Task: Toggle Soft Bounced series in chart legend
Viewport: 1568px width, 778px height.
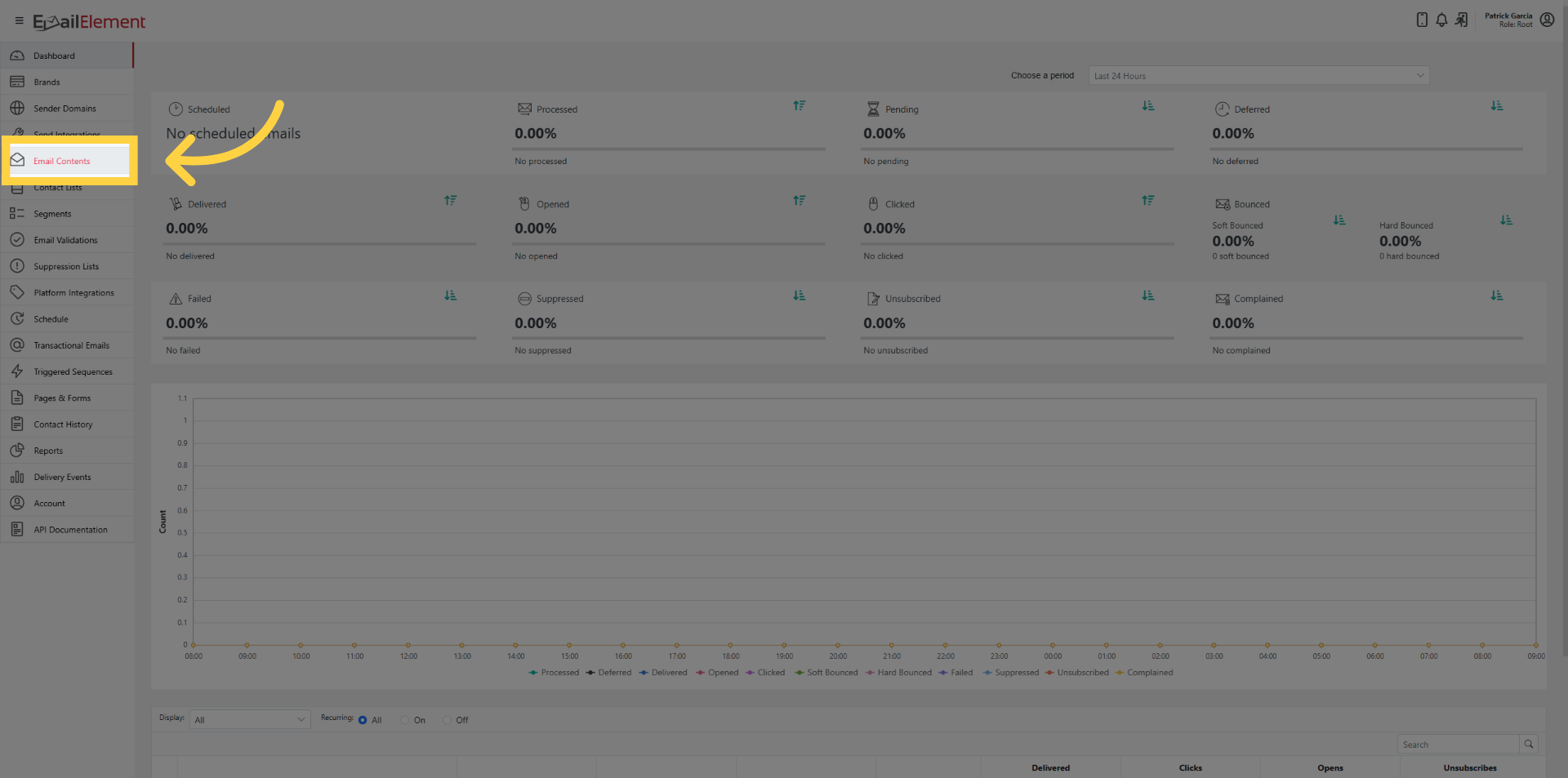Action: click(826, 673)
